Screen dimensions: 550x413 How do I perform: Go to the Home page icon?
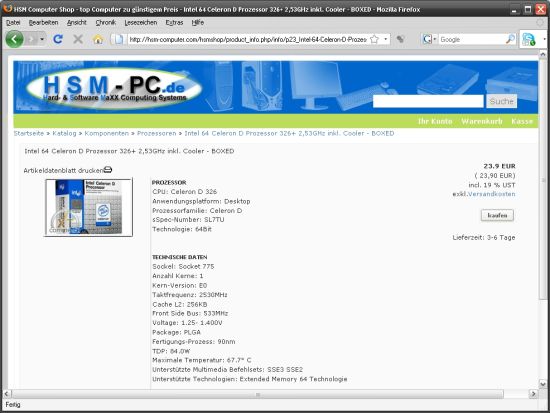(98, 39)
